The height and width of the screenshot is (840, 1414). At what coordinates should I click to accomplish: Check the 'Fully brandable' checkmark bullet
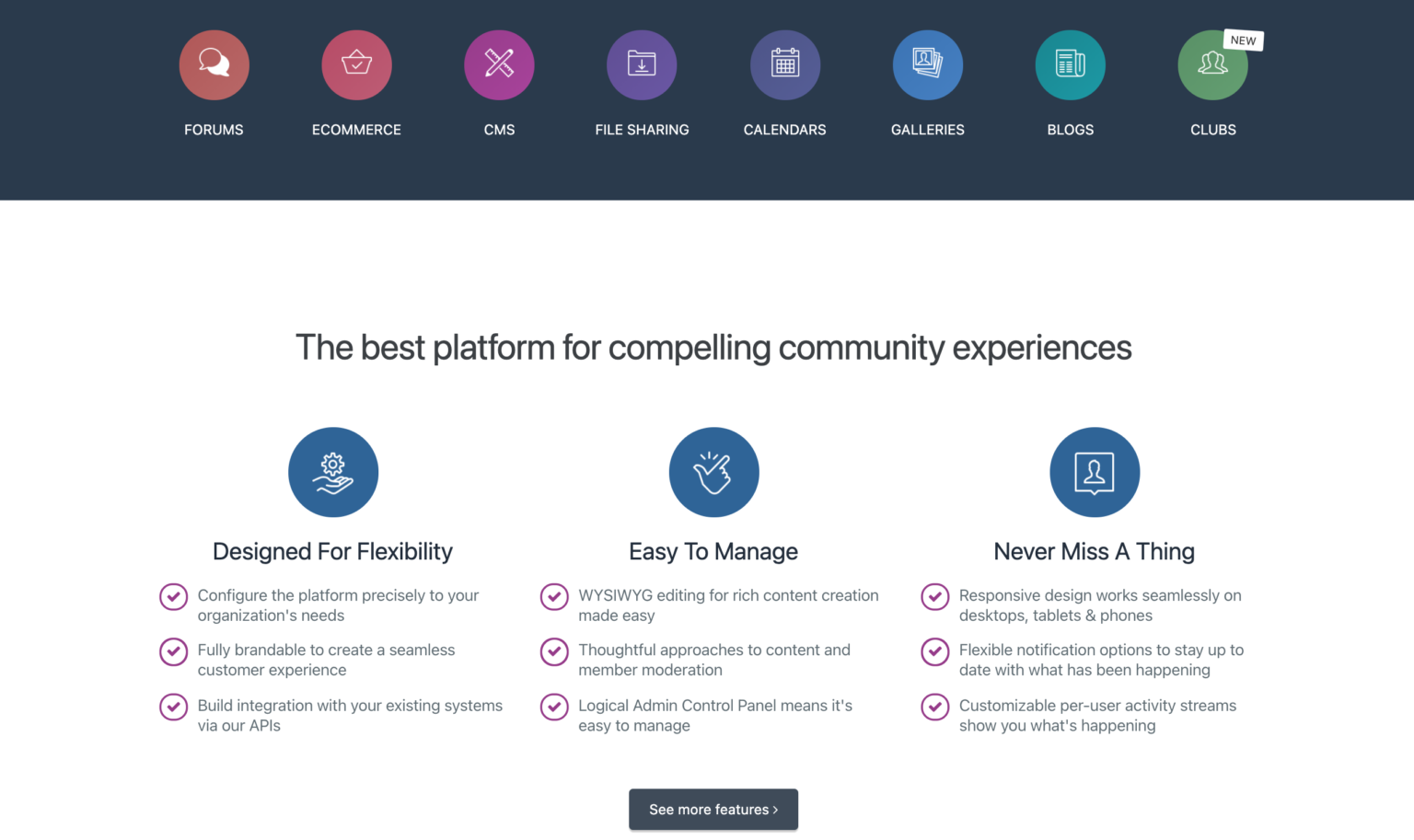(173, 651)
